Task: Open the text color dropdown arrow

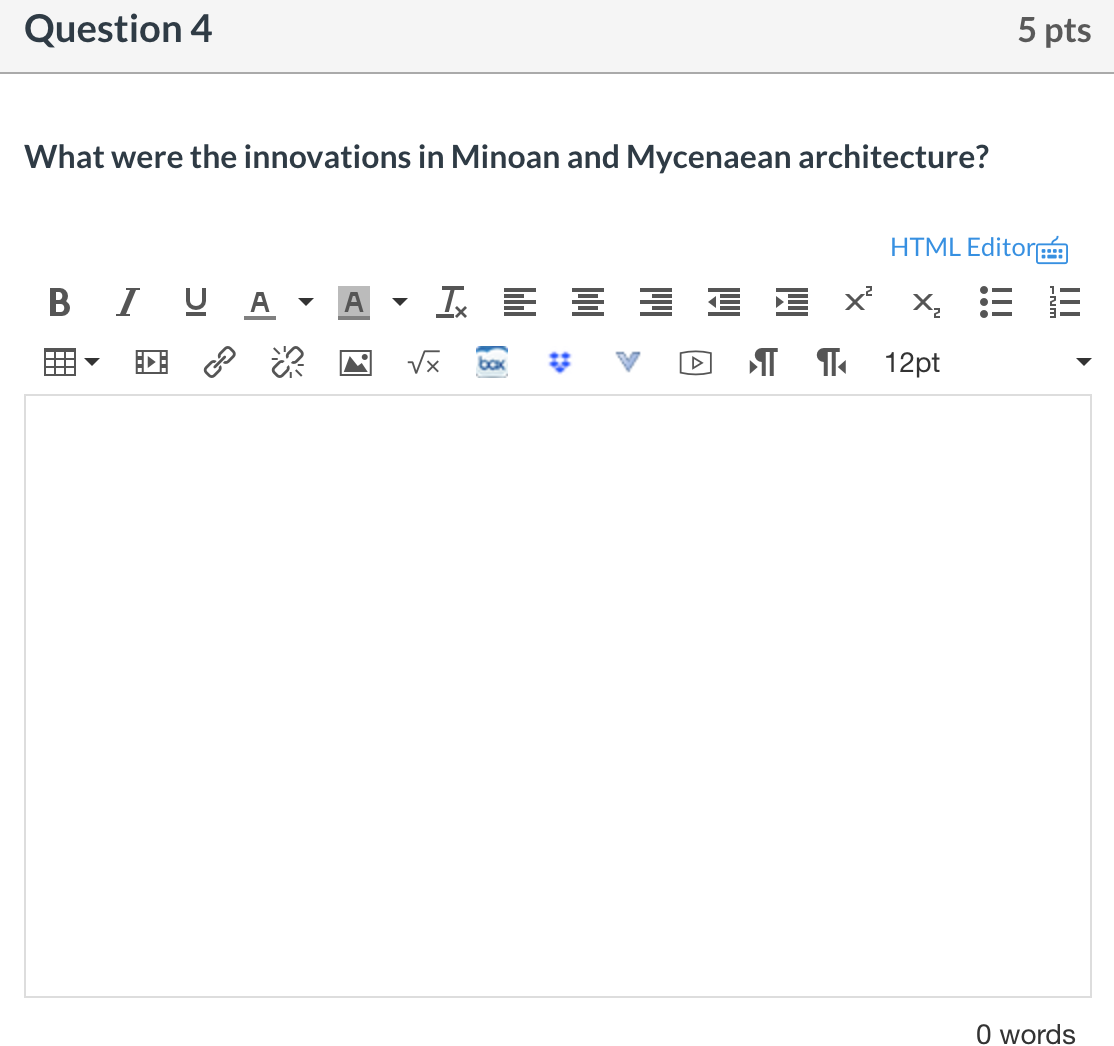Action: [x=306, y=302]
